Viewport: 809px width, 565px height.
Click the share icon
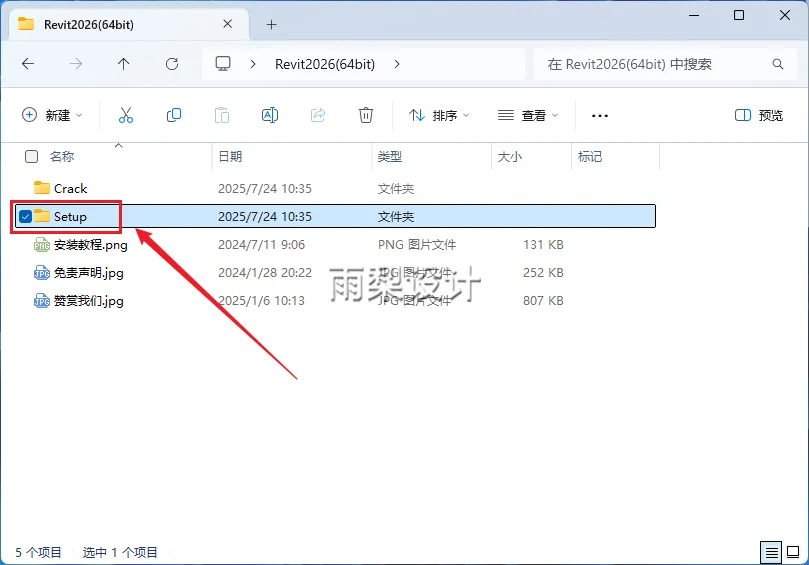[x=318, y=115]
